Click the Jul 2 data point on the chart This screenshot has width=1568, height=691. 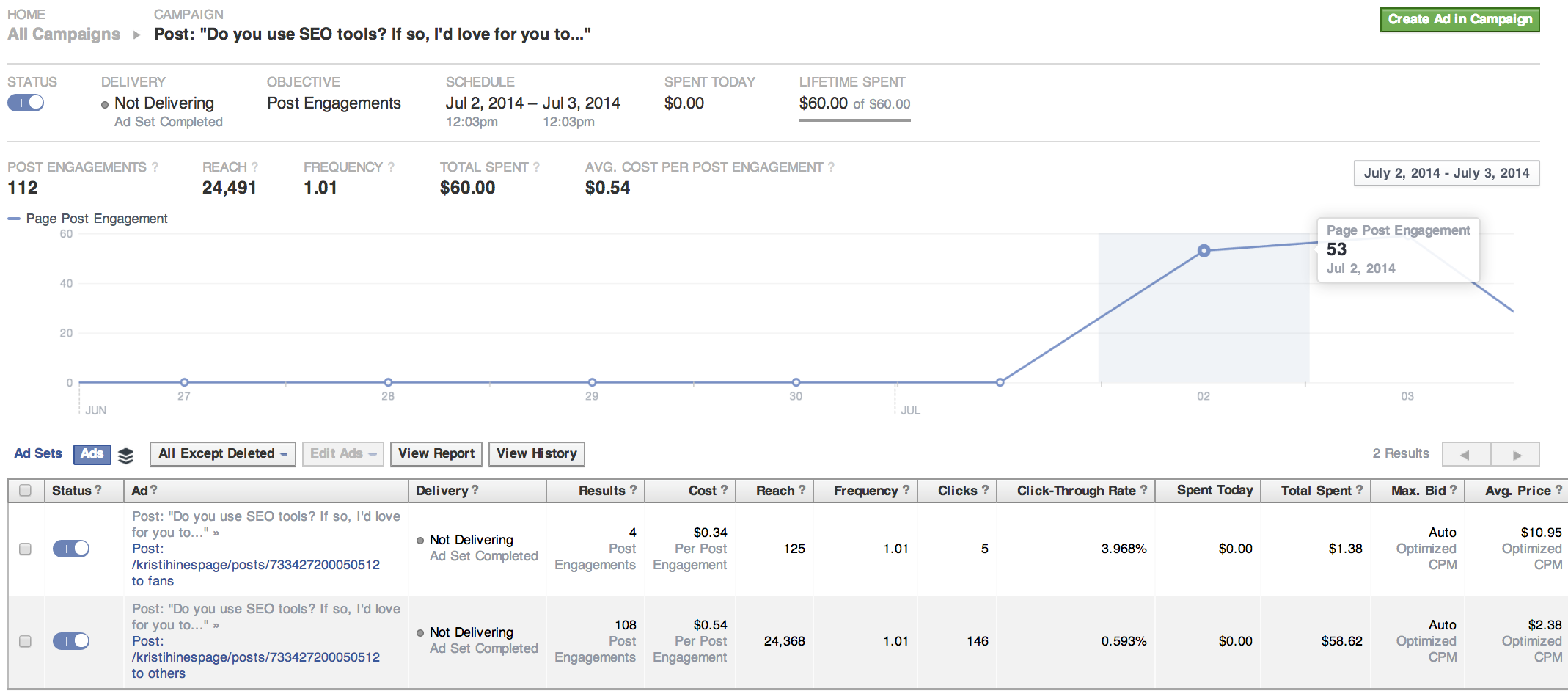tap(1204, 251)
